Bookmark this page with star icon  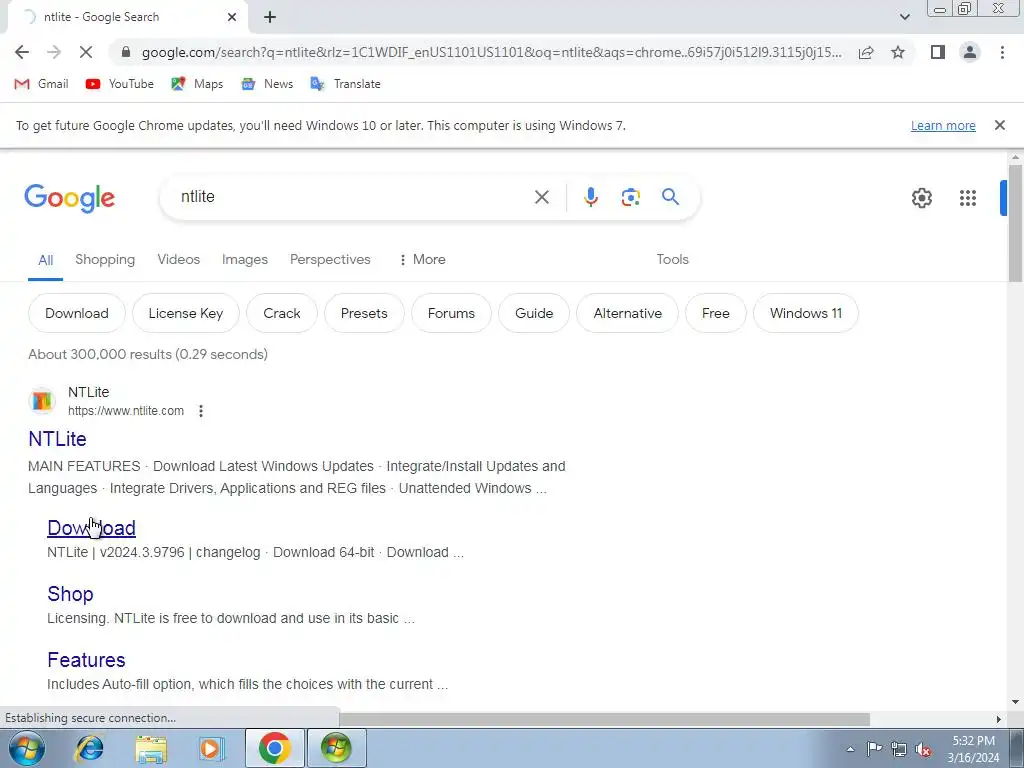(898, 52)
